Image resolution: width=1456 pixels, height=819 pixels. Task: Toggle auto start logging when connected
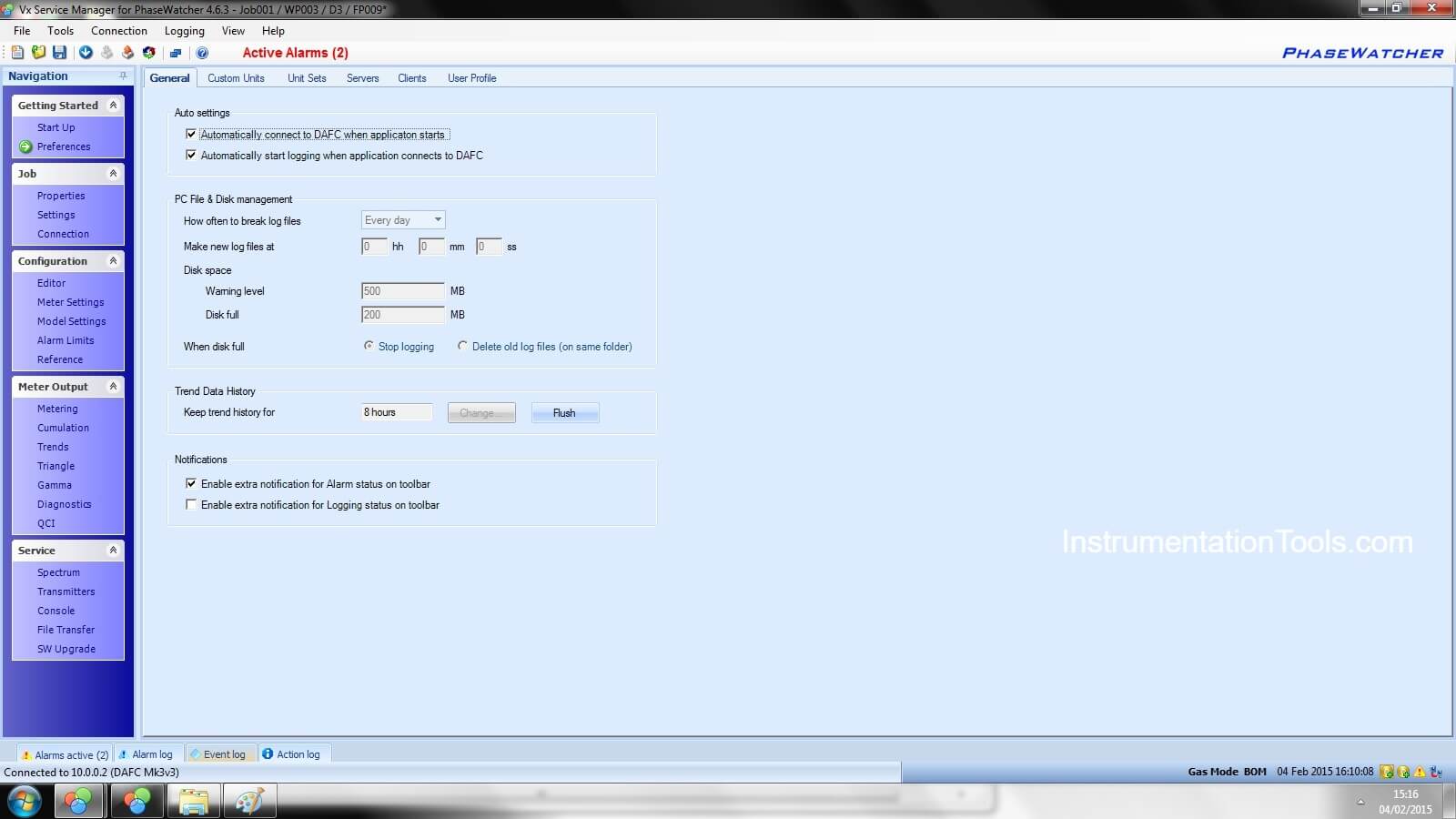[191, 155]
